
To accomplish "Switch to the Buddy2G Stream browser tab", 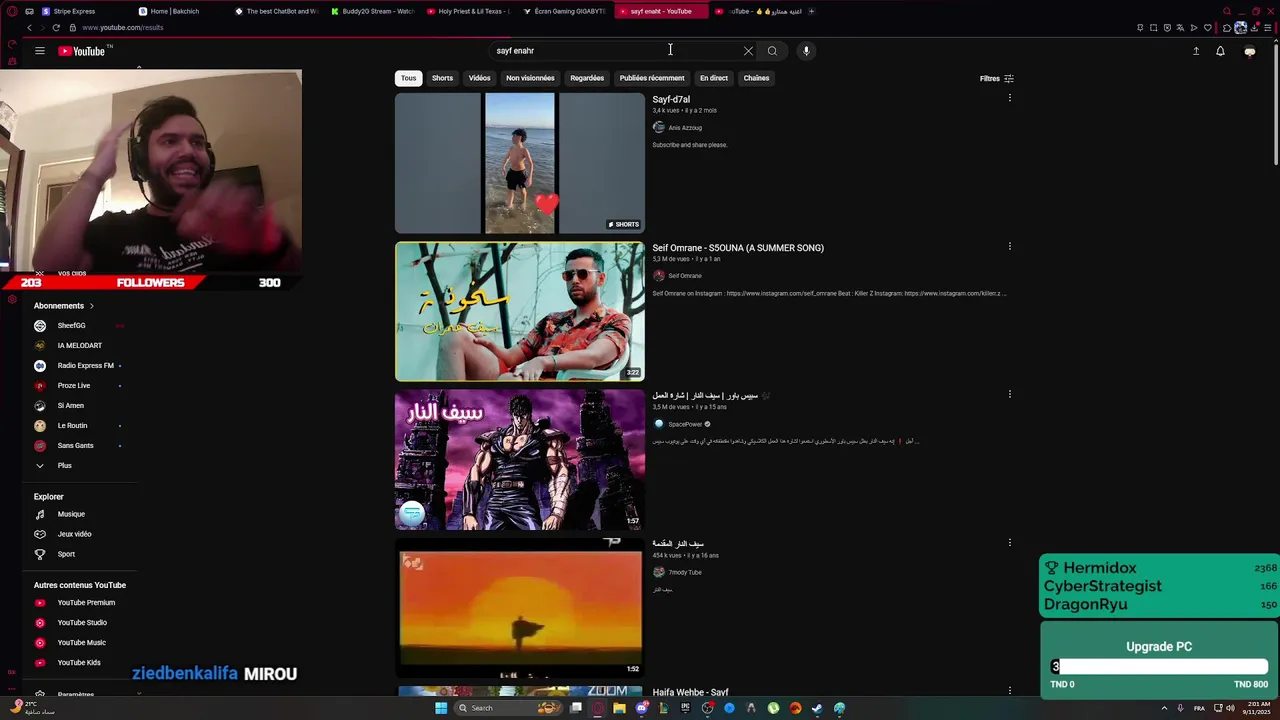I will (372, 11).
